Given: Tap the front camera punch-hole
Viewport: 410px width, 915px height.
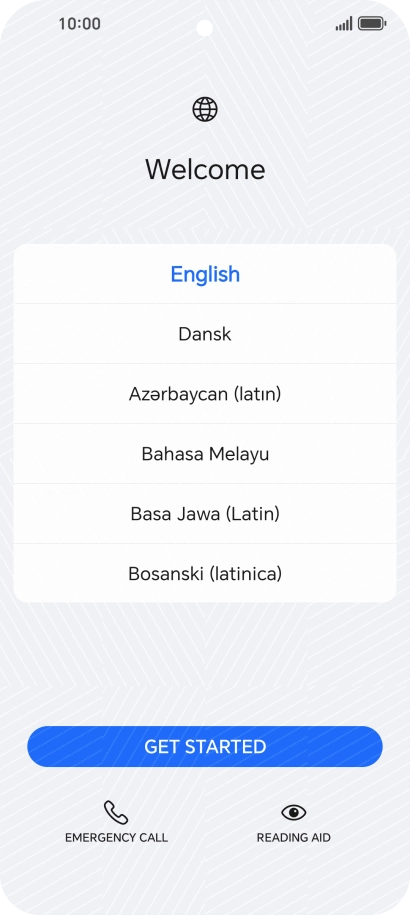Looking at the screenshot, I should point(205,27).
